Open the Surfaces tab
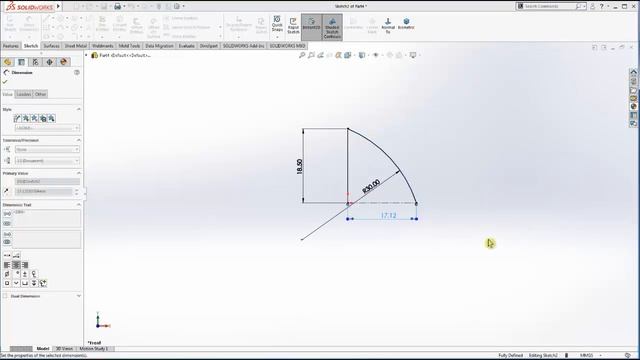Viewport: 640px width, 360px height. coord(51,46)
